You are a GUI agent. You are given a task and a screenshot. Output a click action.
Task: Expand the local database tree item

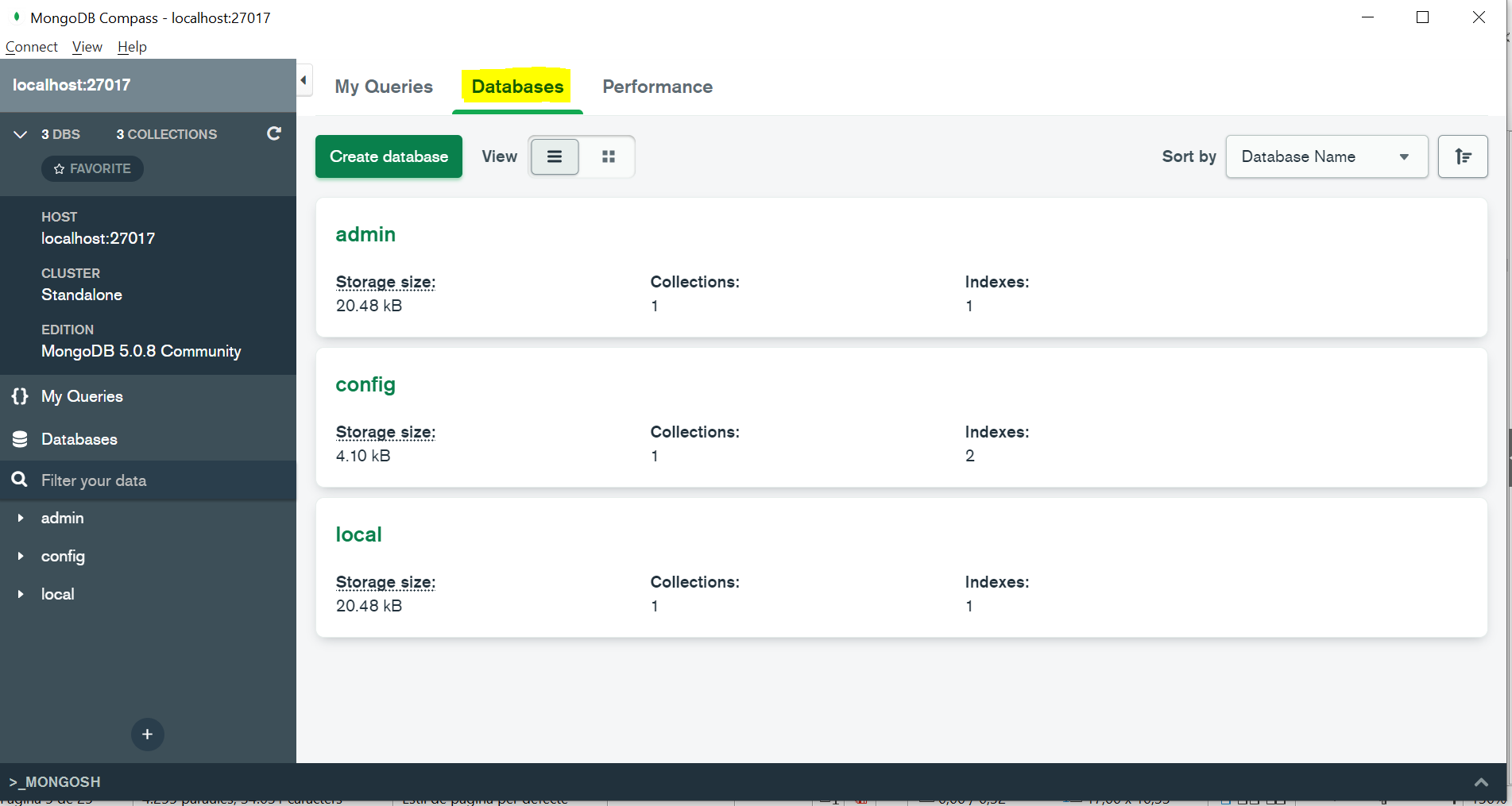[x=21, y=594]
